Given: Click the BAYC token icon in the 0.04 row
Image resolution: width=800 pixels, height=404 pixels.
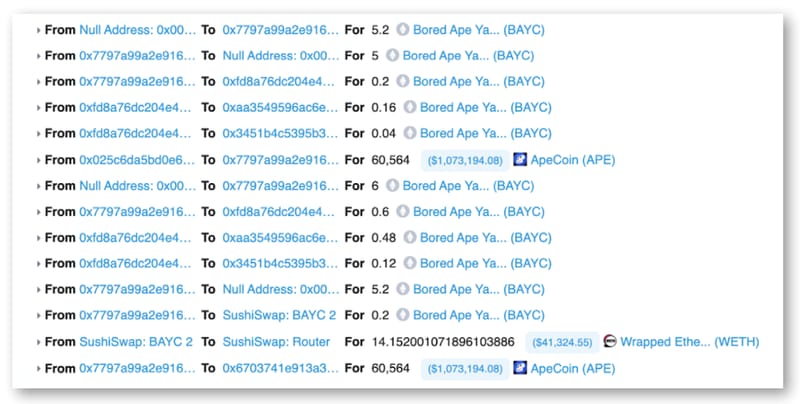Looking at the screenshot, I should click(410, 133).
